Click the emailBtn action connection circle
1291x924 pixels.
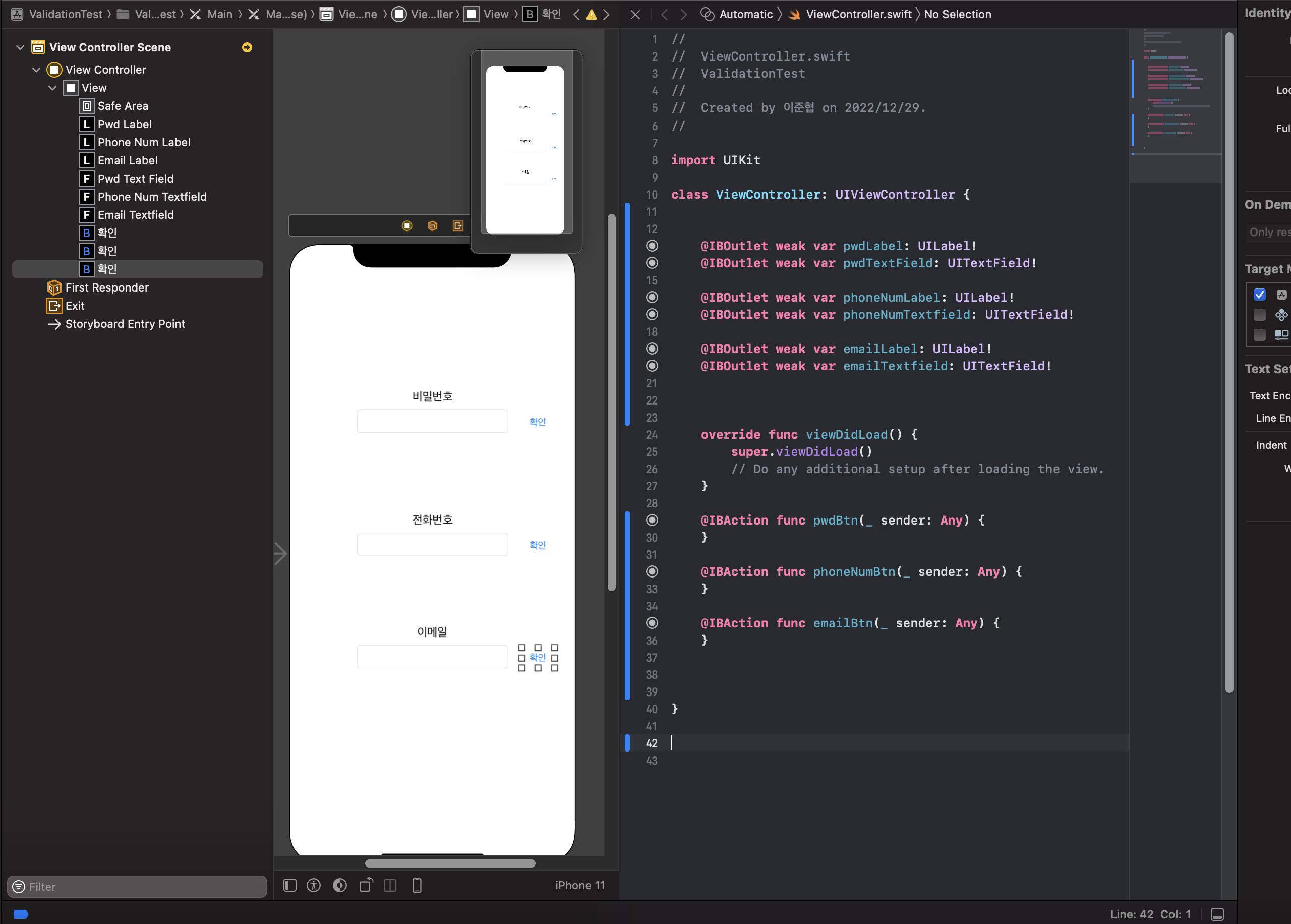pos(653,623)
